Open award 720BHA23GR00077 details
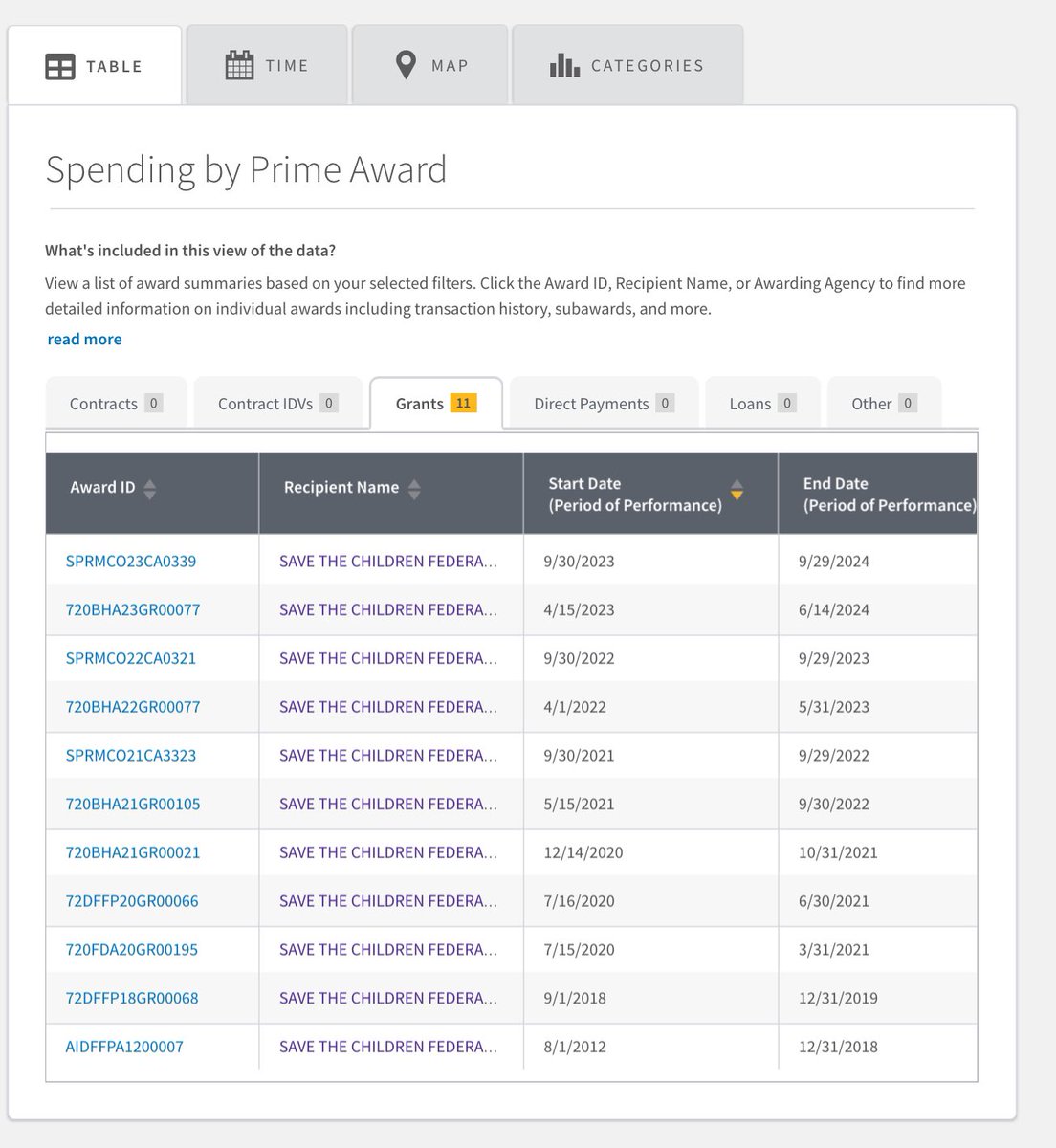 pos(133,610)
